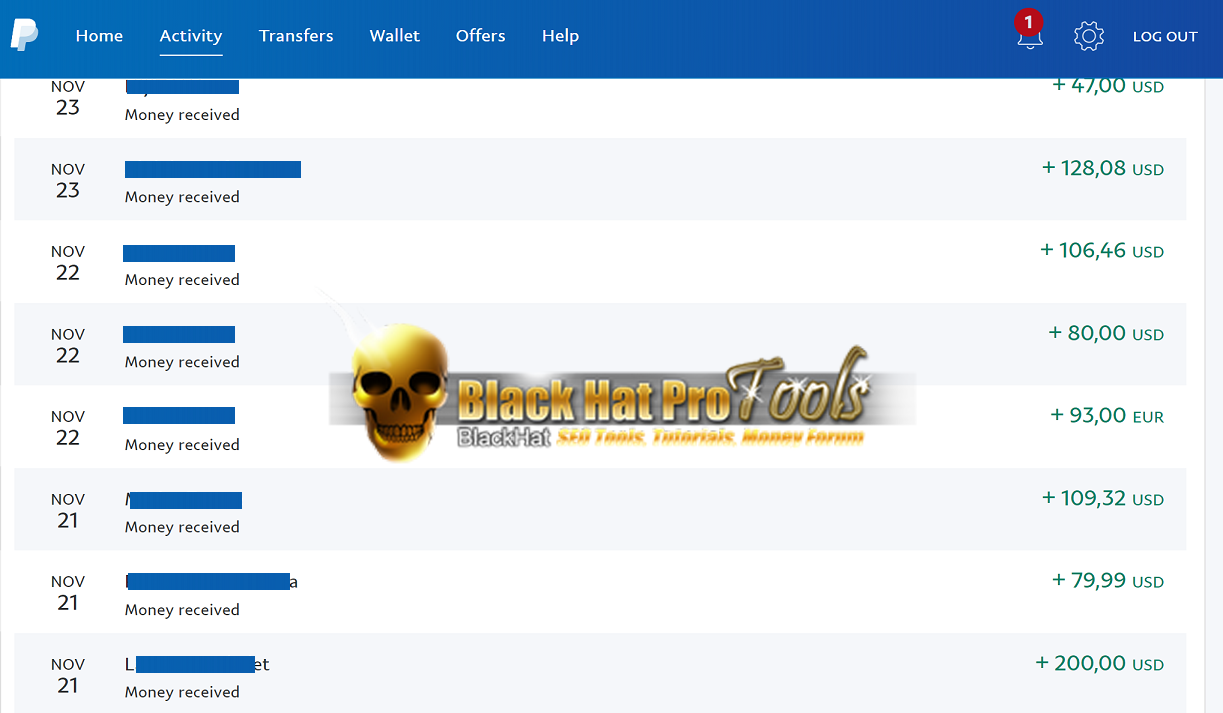Screen dimensions: 1223x713
Task: Open the + 200,00 USD transaction
Action: click(x=600, y=673)
